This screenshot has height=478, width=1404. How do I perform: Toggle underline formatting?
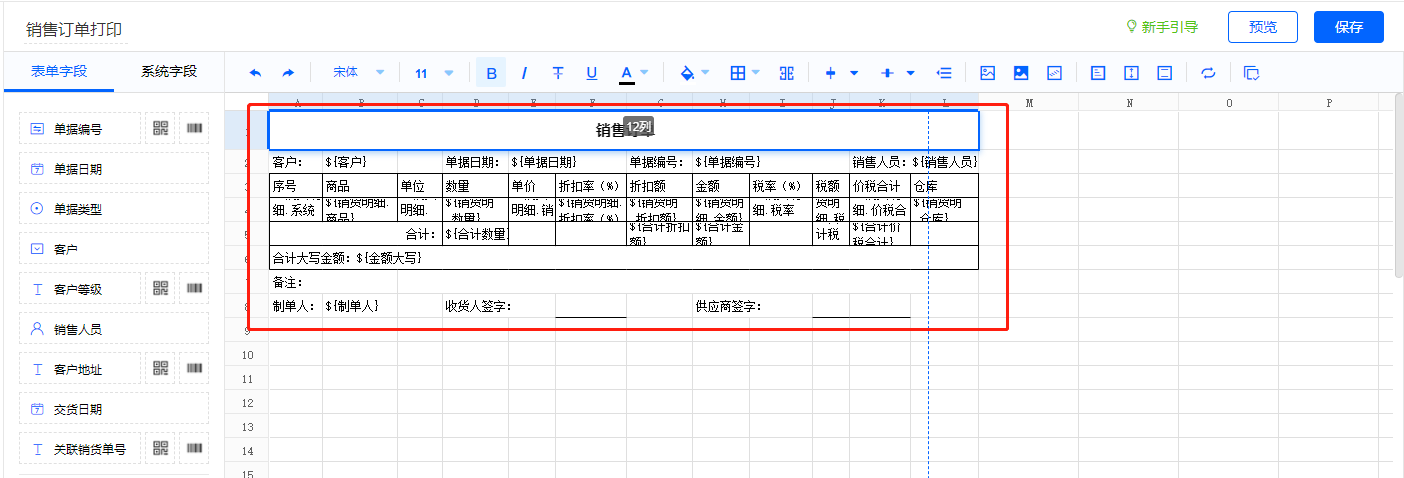591,73
